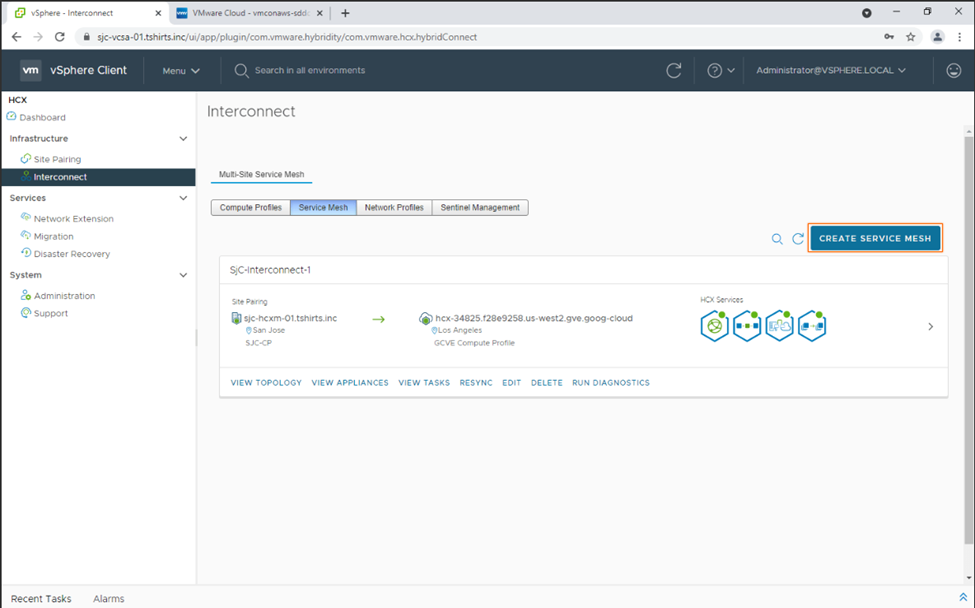The image size is (975, 608).
Task: Collapse the Services section in the sidebar
Action: pyautogui.click(x=183, y=199)
